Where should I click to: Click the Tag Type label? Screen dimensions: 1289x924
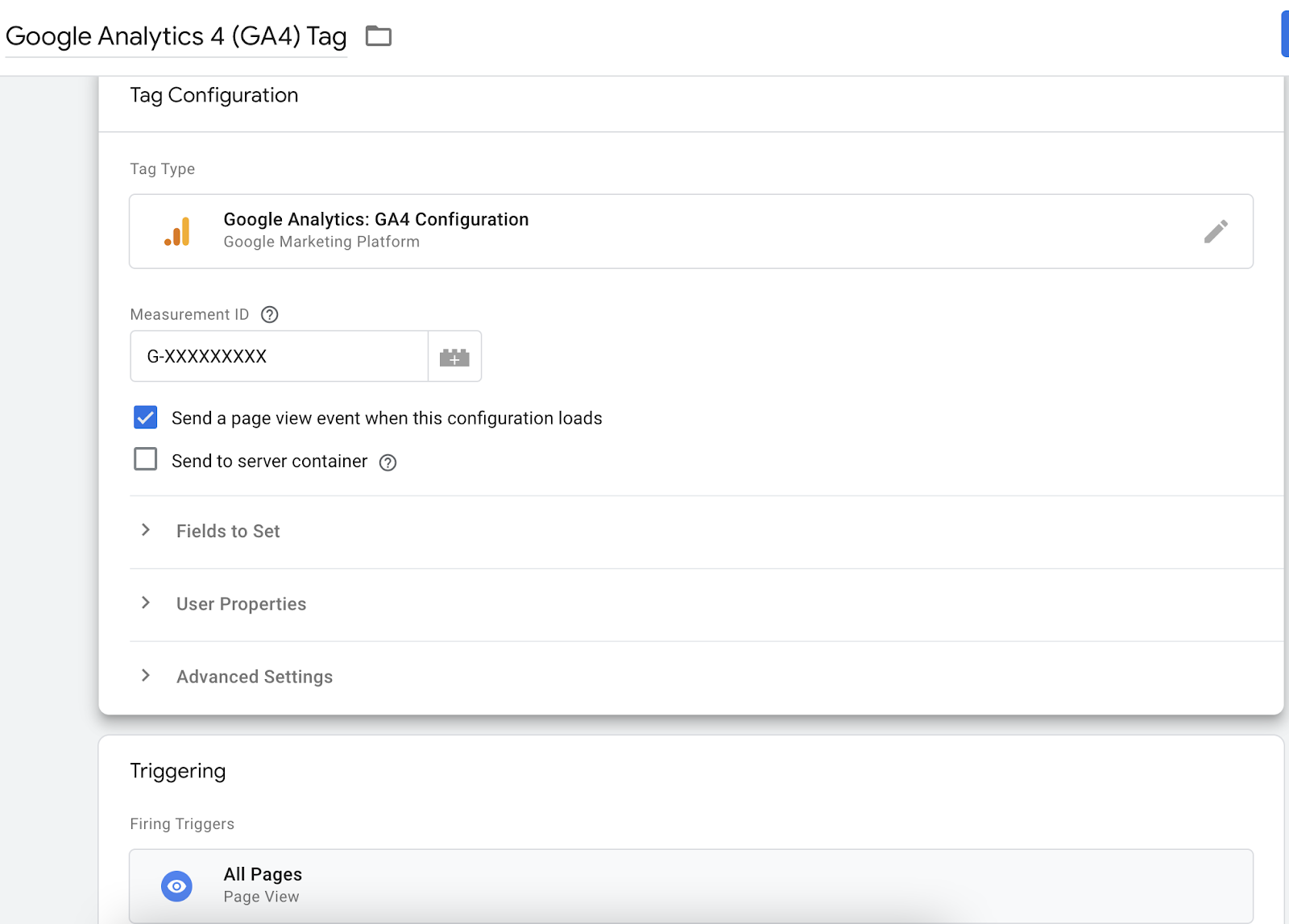click(x=163, y=169)
